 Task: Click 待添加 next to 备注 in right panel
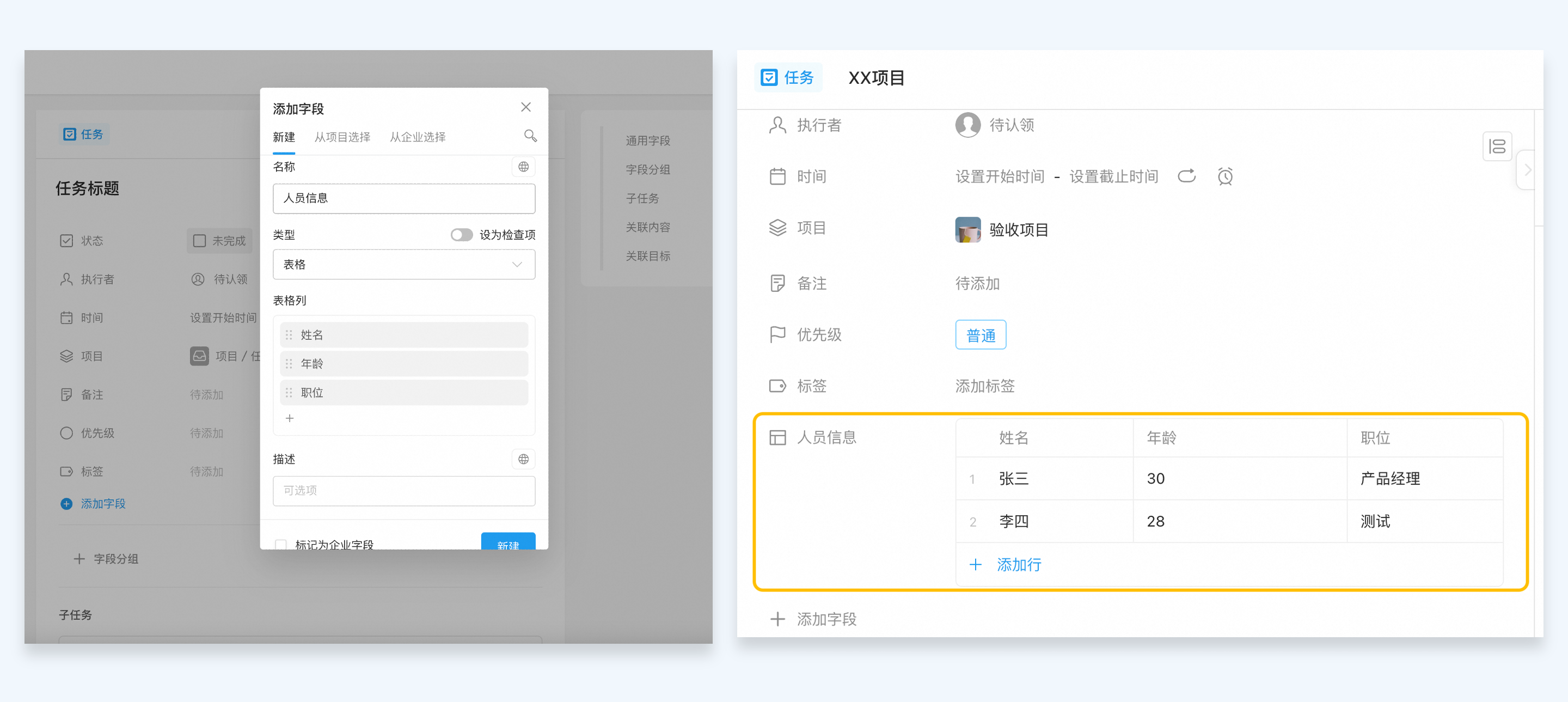coord(977,283)
